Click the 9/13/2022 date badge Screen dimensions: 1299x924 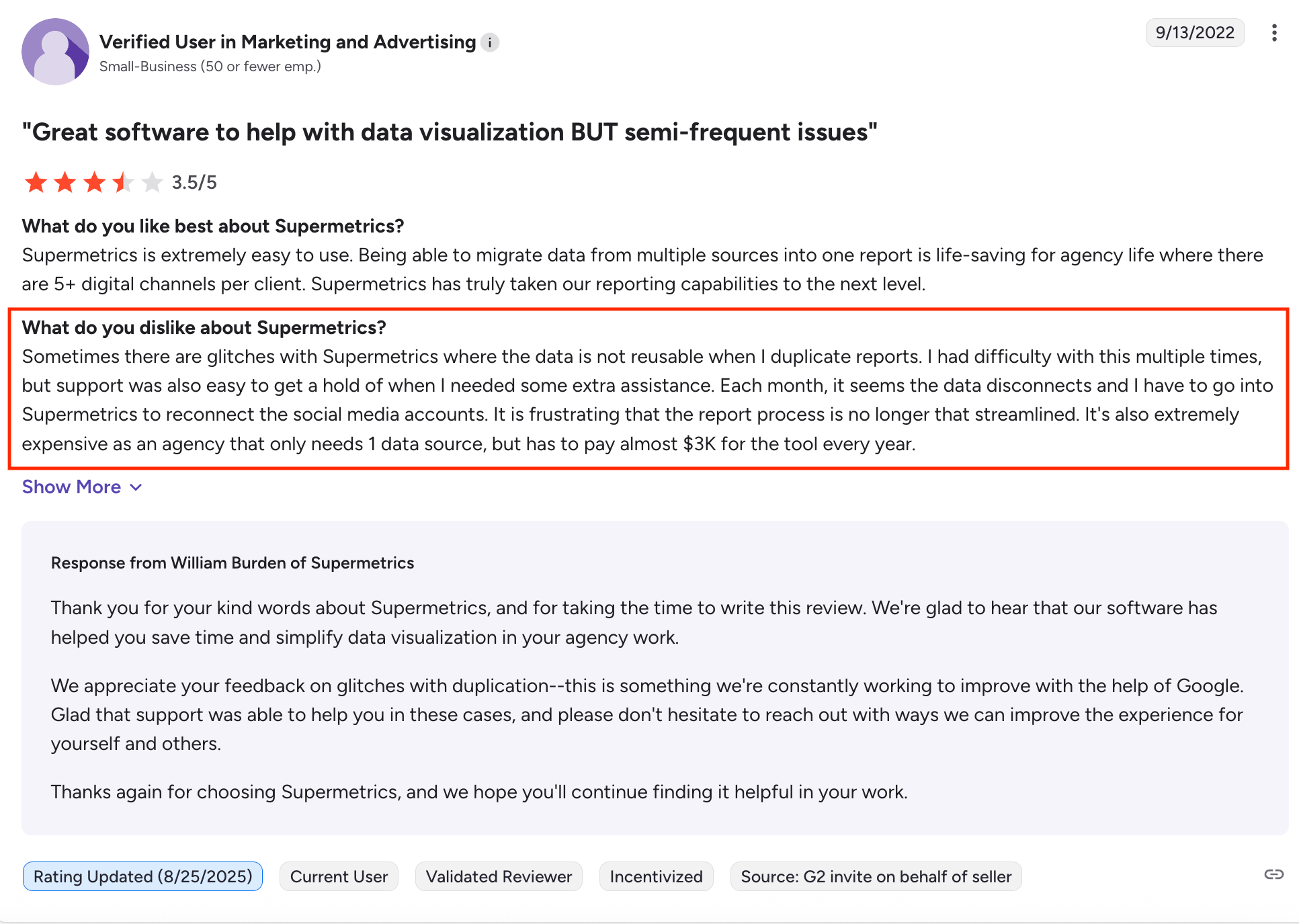(x=1194, y=33)
